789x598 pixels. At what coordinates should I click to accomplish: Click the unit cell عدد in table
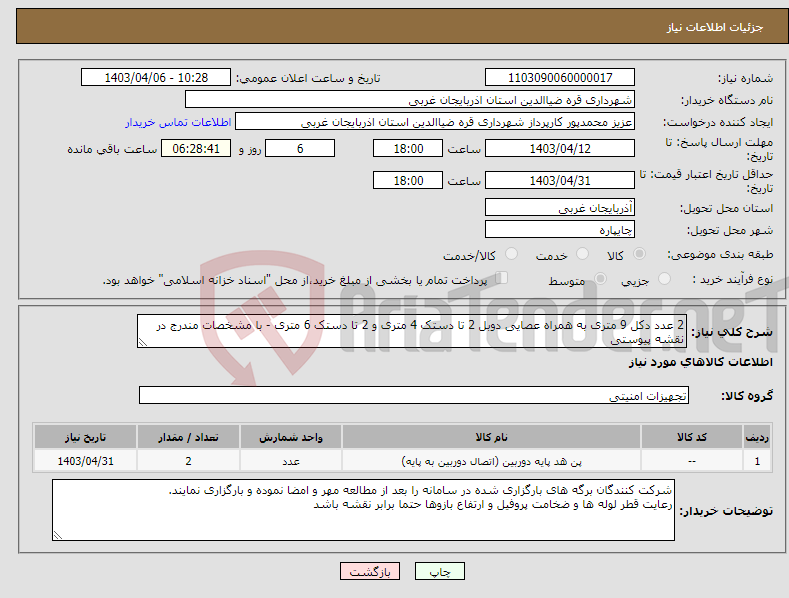[x=291, y=461]
